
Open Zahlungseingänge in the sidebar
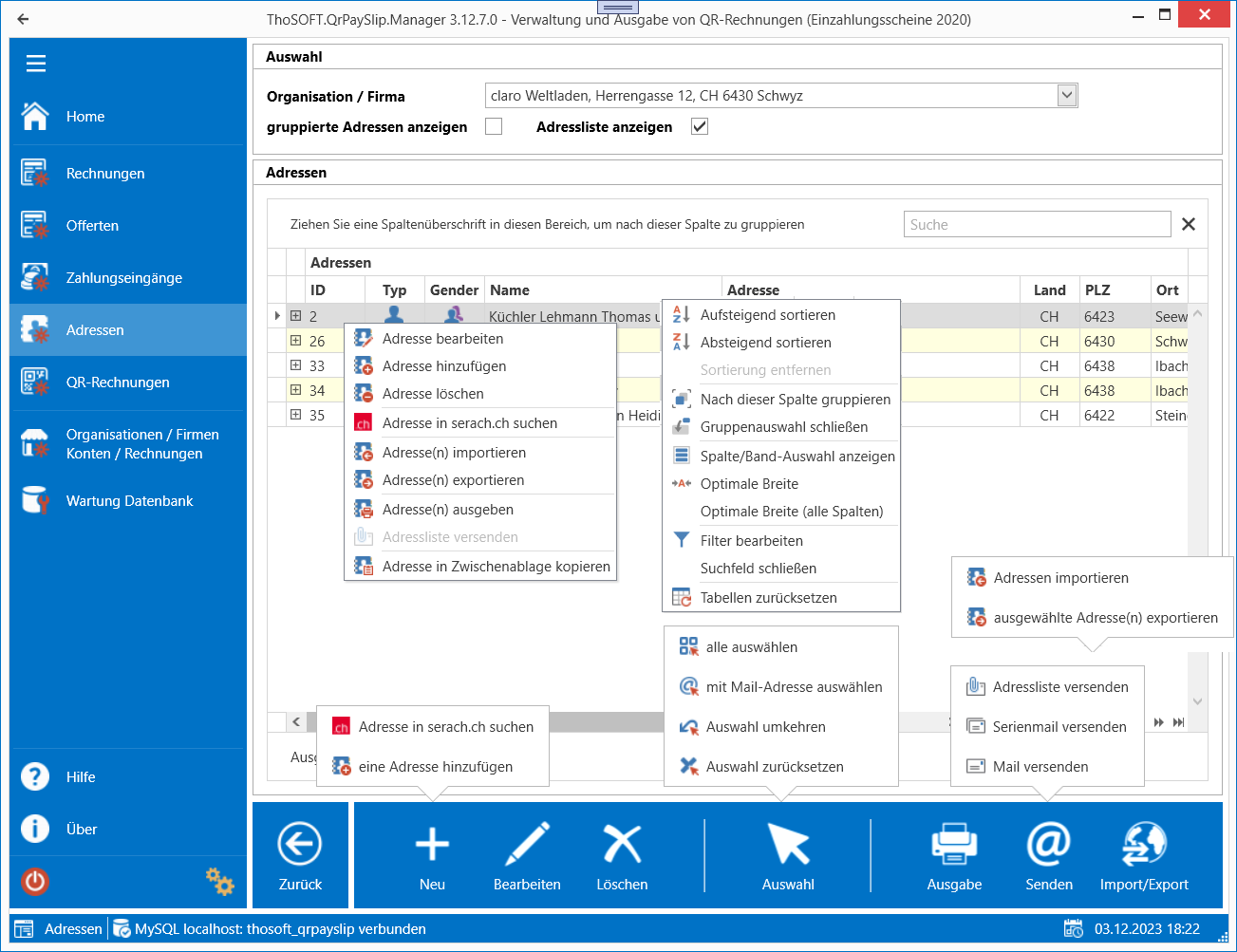click(x=128, y=278)
